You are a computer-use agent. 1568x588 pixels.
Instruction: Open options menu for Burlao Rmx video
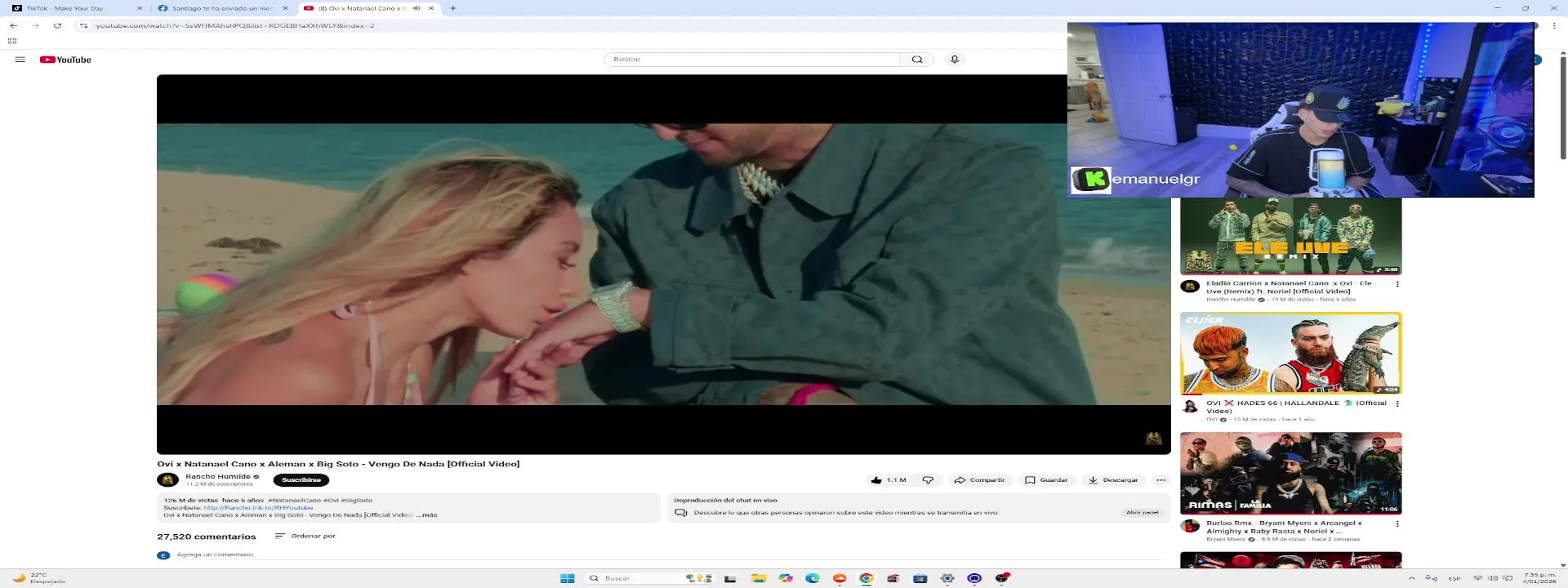(x=1397, y=523)
